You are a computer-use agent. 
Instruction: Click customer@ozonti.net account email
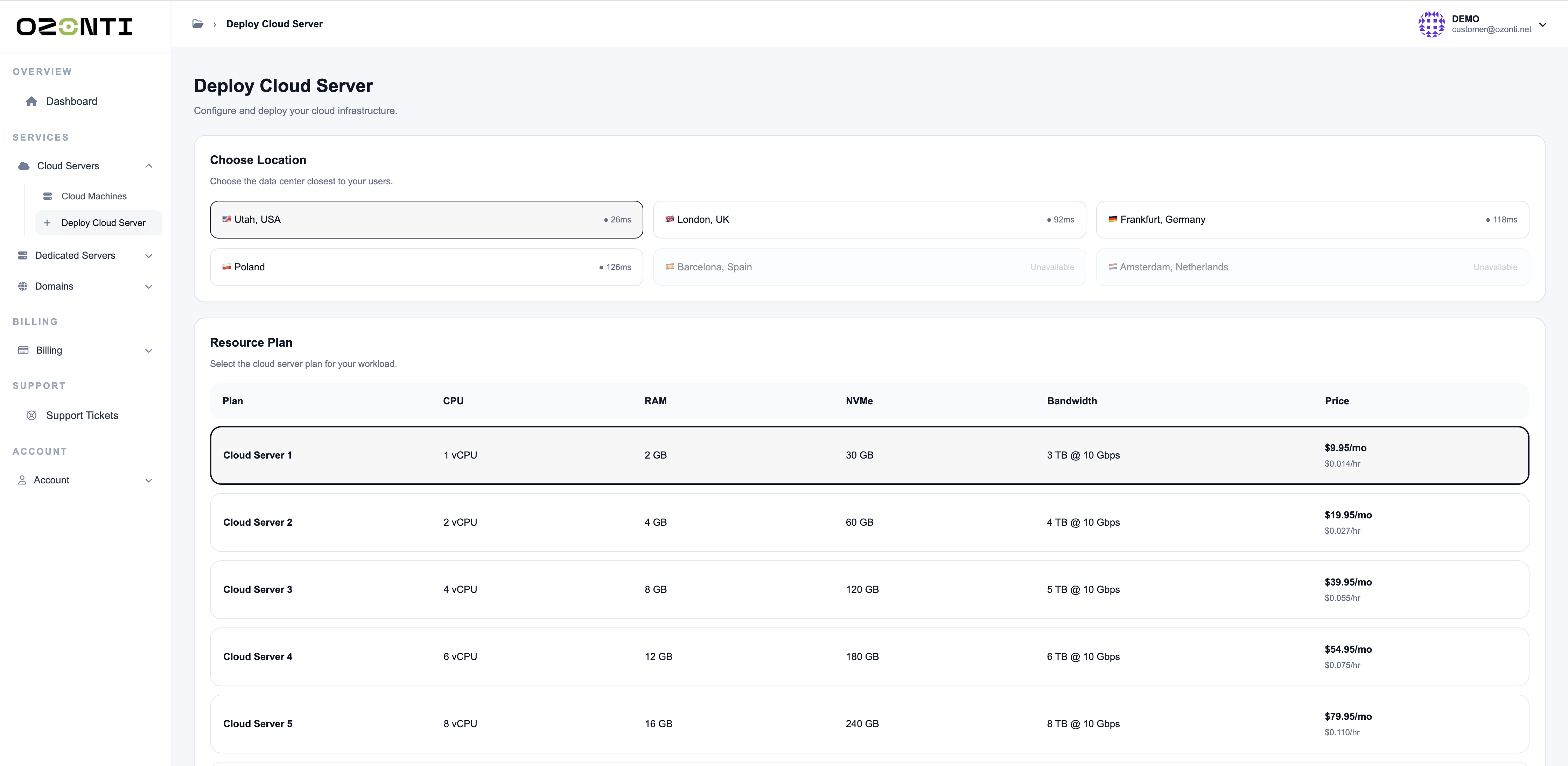1491,29
